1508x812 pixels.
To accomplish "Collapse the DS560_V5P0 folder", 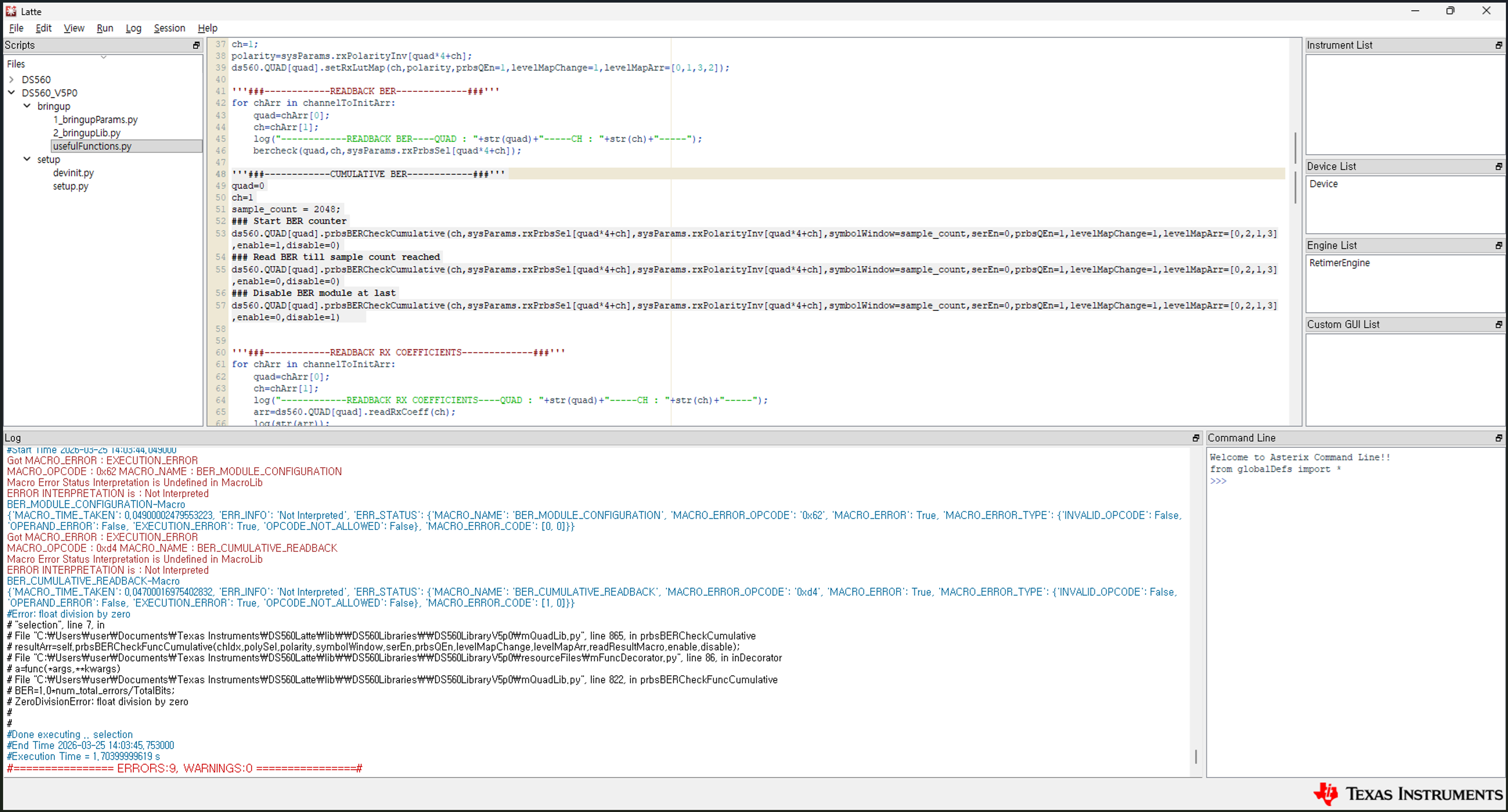I will pyautogui.click(x=12, y=92).
